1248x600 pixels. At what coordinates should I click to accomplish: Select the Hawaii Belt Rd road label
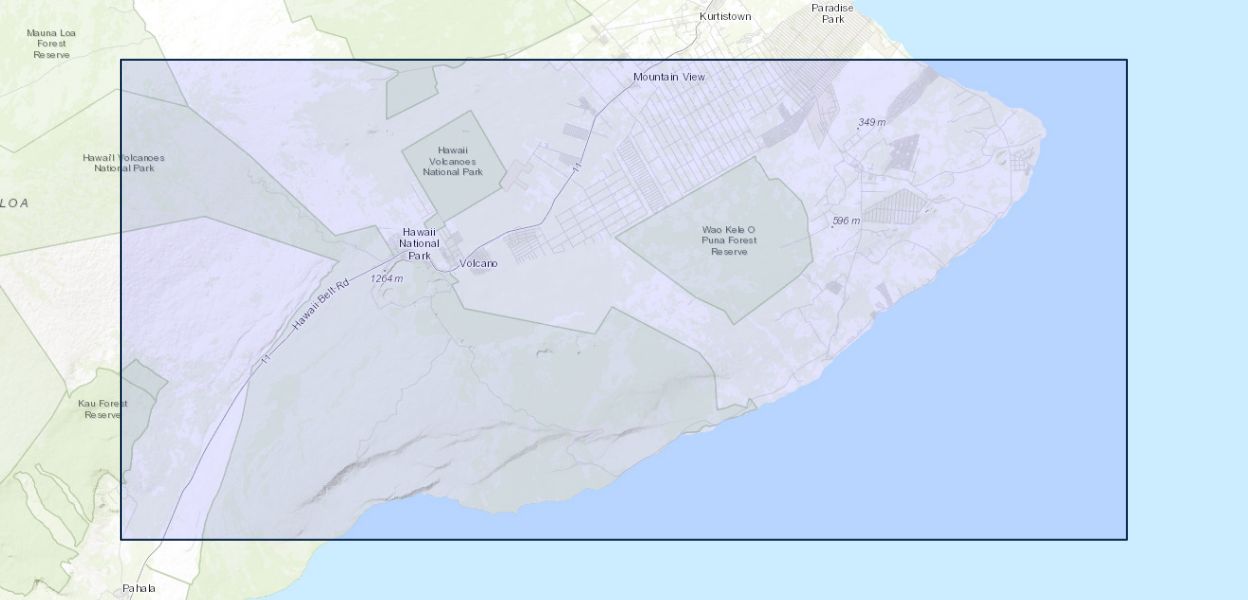coord(320,306)
